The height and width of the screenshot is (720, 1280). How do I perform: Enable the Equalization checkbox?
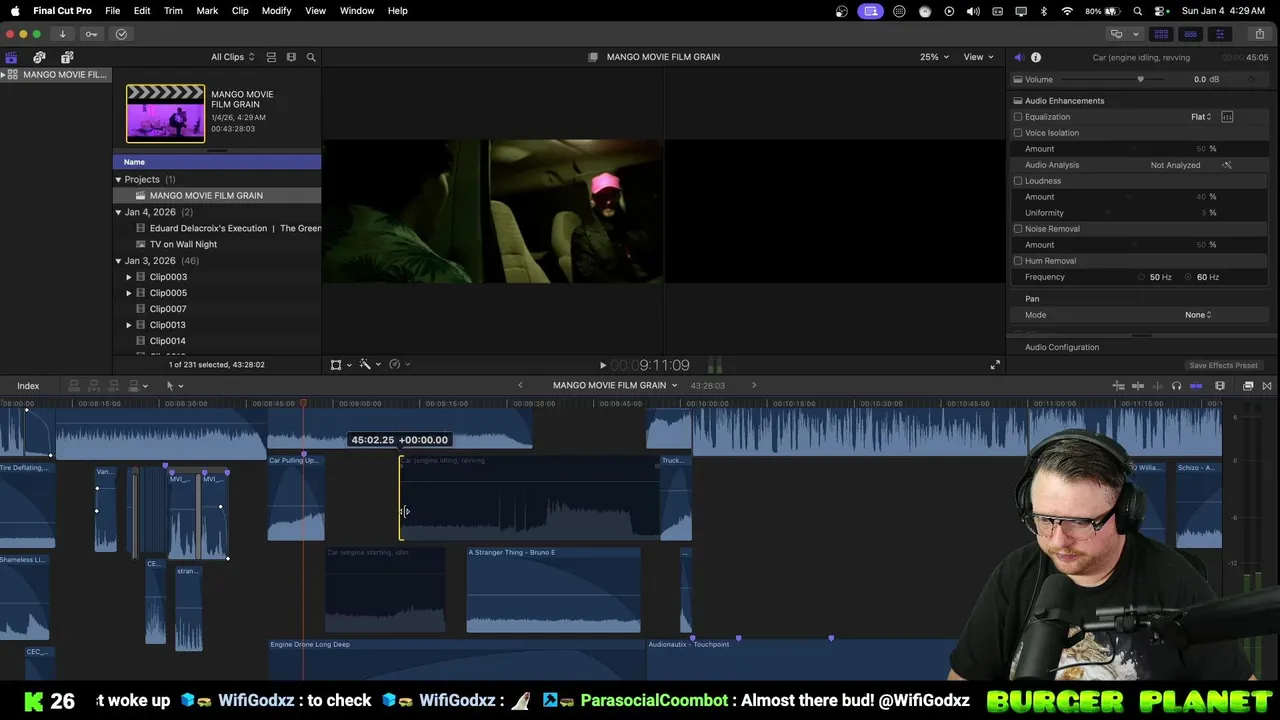[x=1018, y=117]
